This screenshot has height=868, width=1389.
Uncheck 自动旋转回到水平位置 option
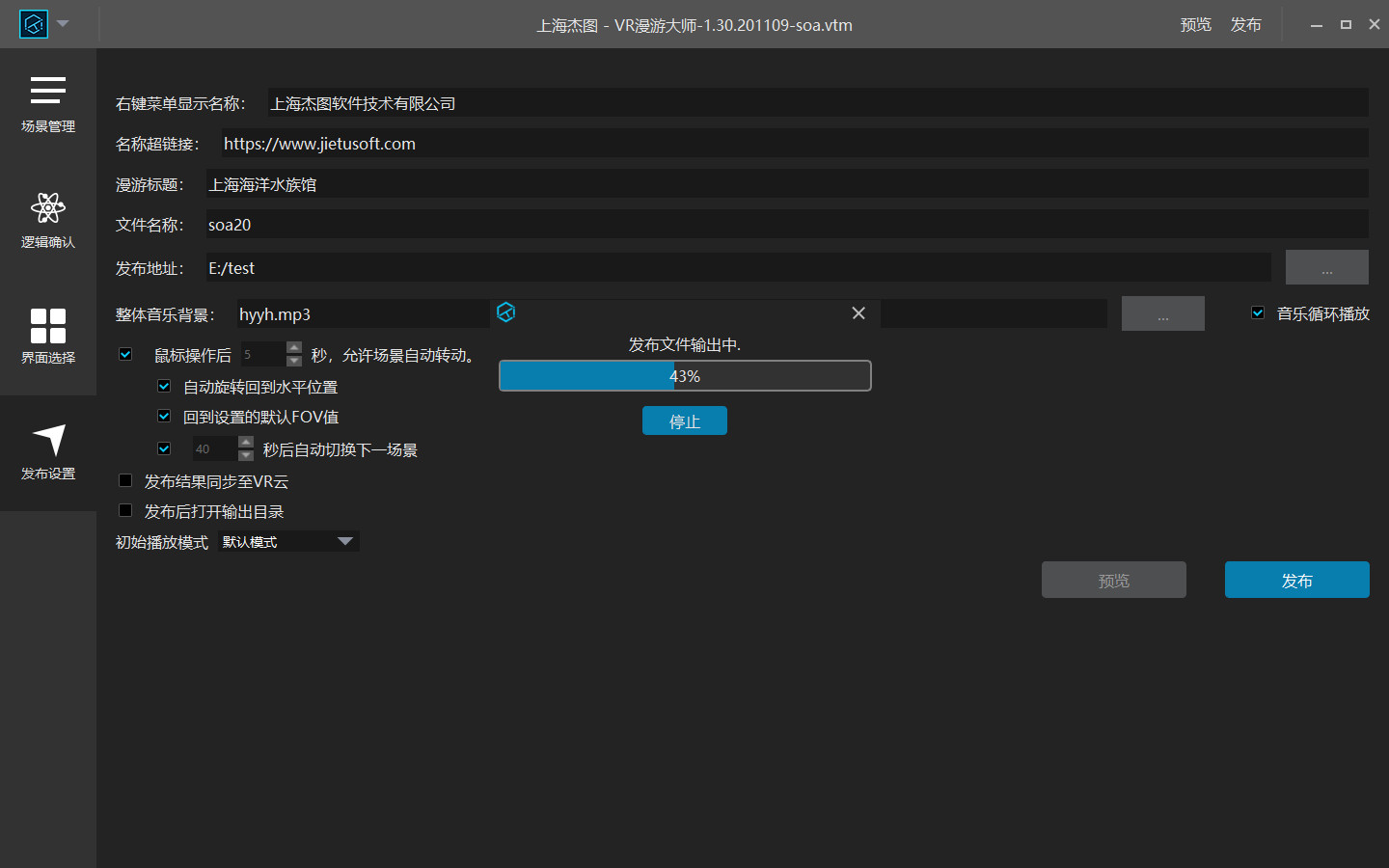click(x=164, y=386)
